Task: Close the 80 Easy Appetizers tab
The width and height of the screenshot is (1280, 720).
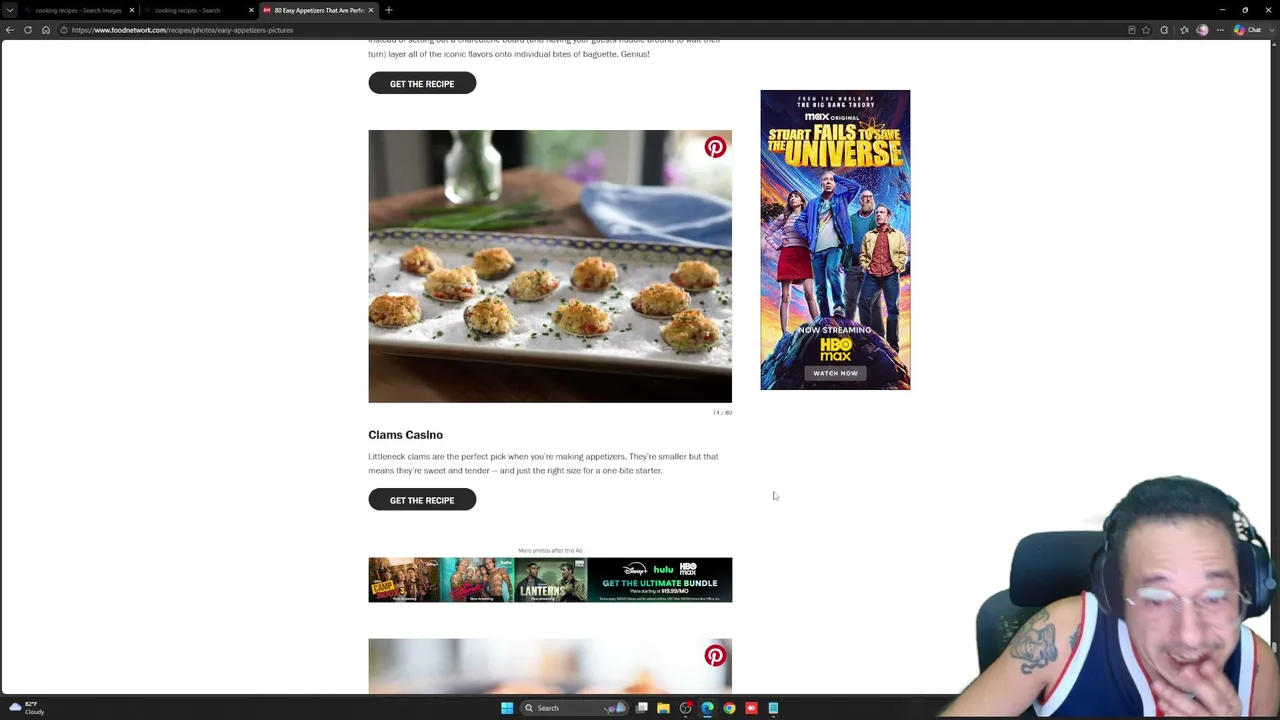Action: click(371, 10)
